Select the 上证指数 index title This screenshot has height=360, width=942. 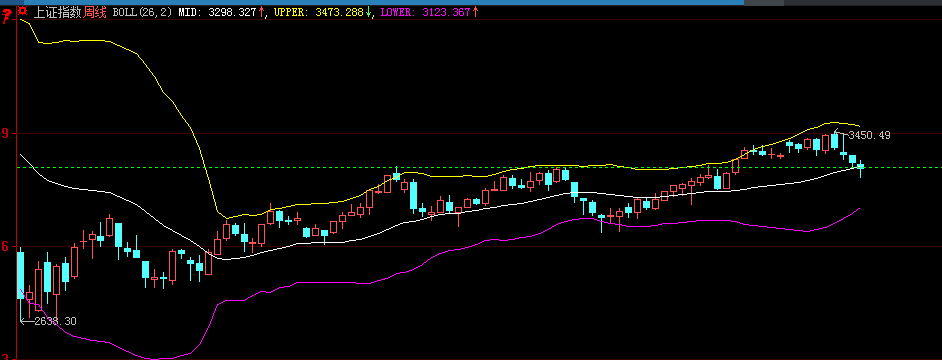(57, 12)
